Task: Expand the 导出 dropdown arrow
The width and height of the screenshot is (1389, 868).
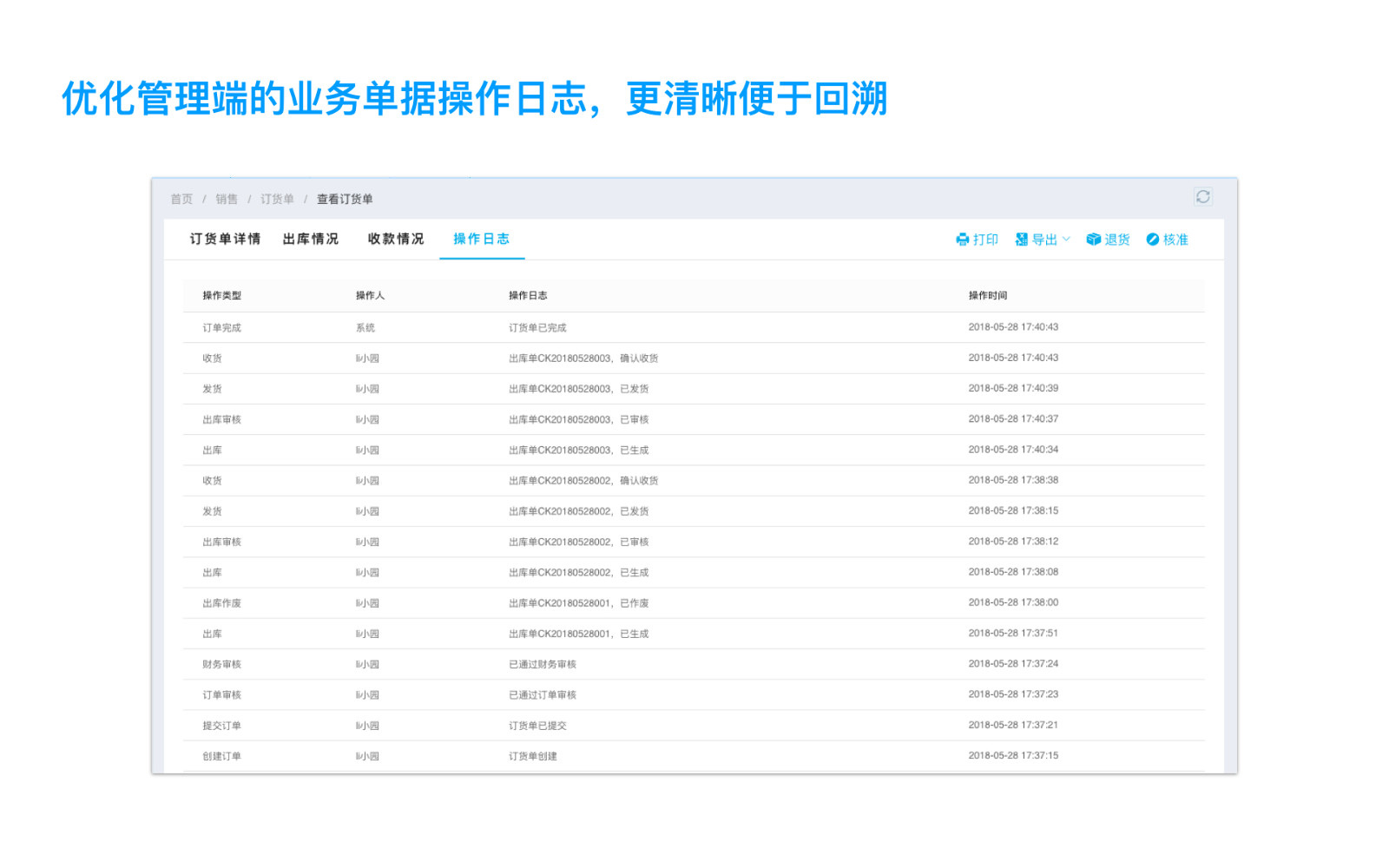Action: click(1067, 240)
